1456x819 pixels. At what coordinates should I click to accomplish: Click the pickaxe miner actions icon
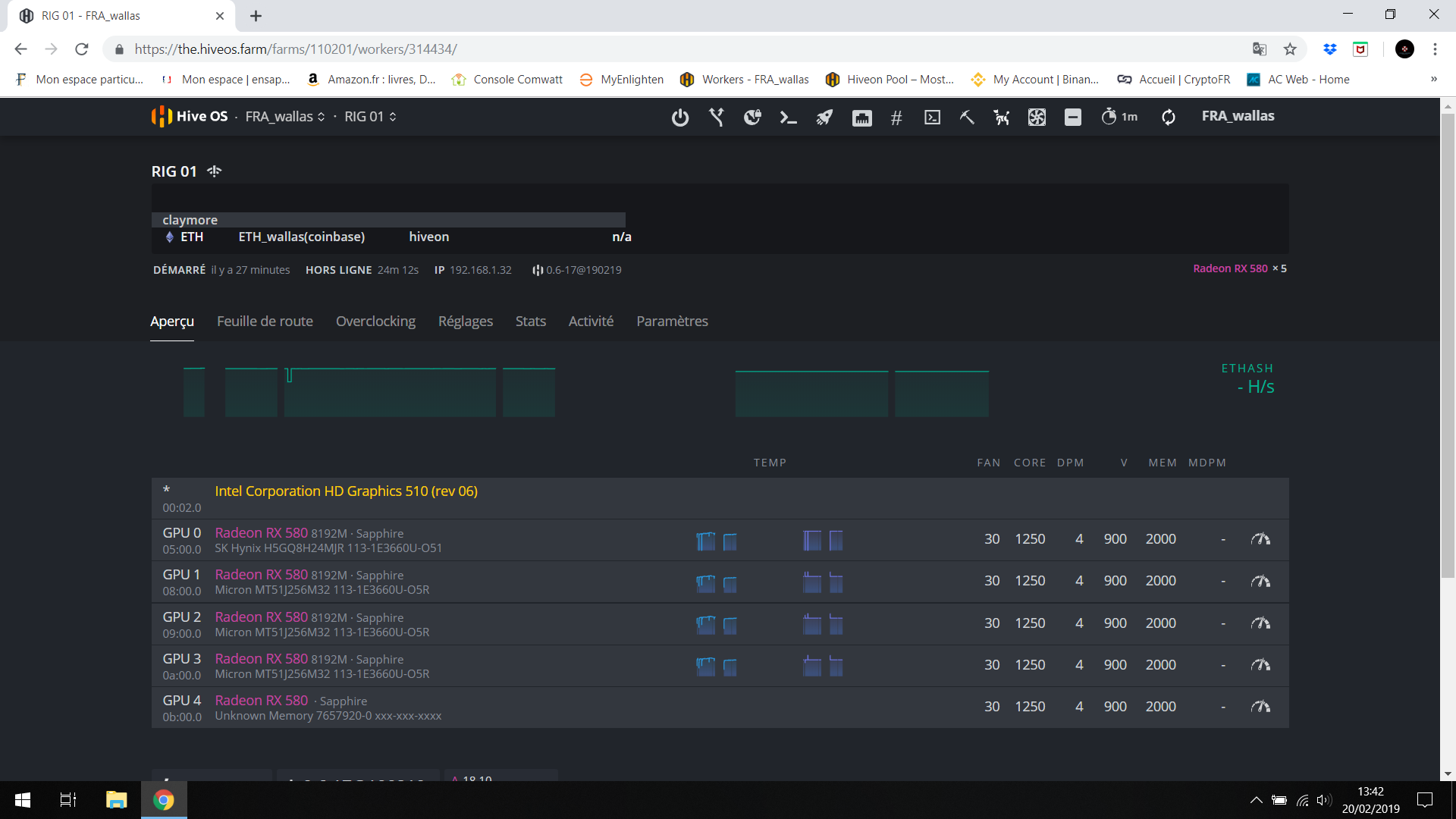[x=967, y=118]
